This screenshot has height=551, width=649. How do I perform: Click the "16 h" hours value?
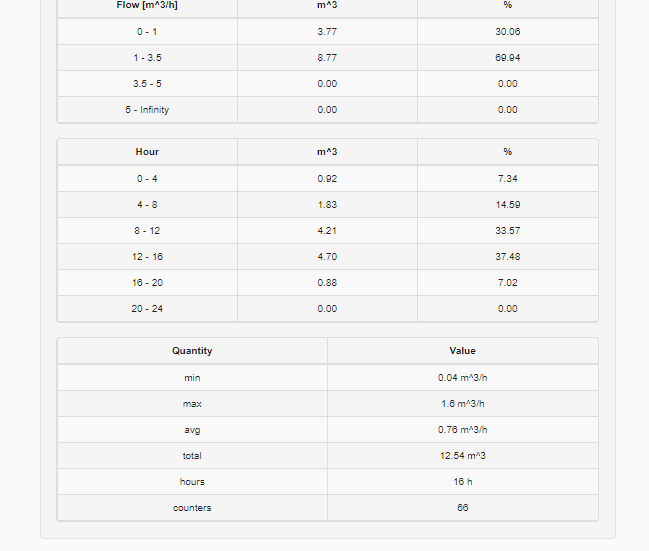[462, 482]
